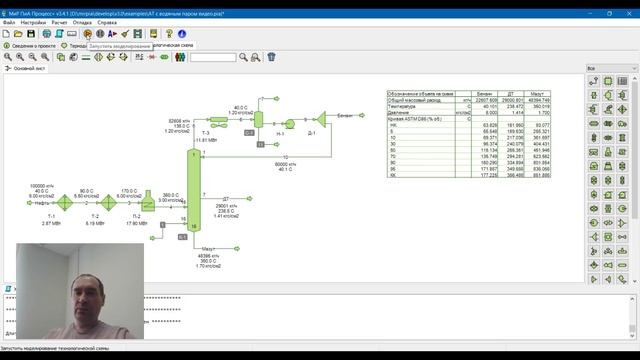Click the Мазут product stream label
Image resolution: width=640 pixels, height=360 pixels.
click(x=209, y=249)
